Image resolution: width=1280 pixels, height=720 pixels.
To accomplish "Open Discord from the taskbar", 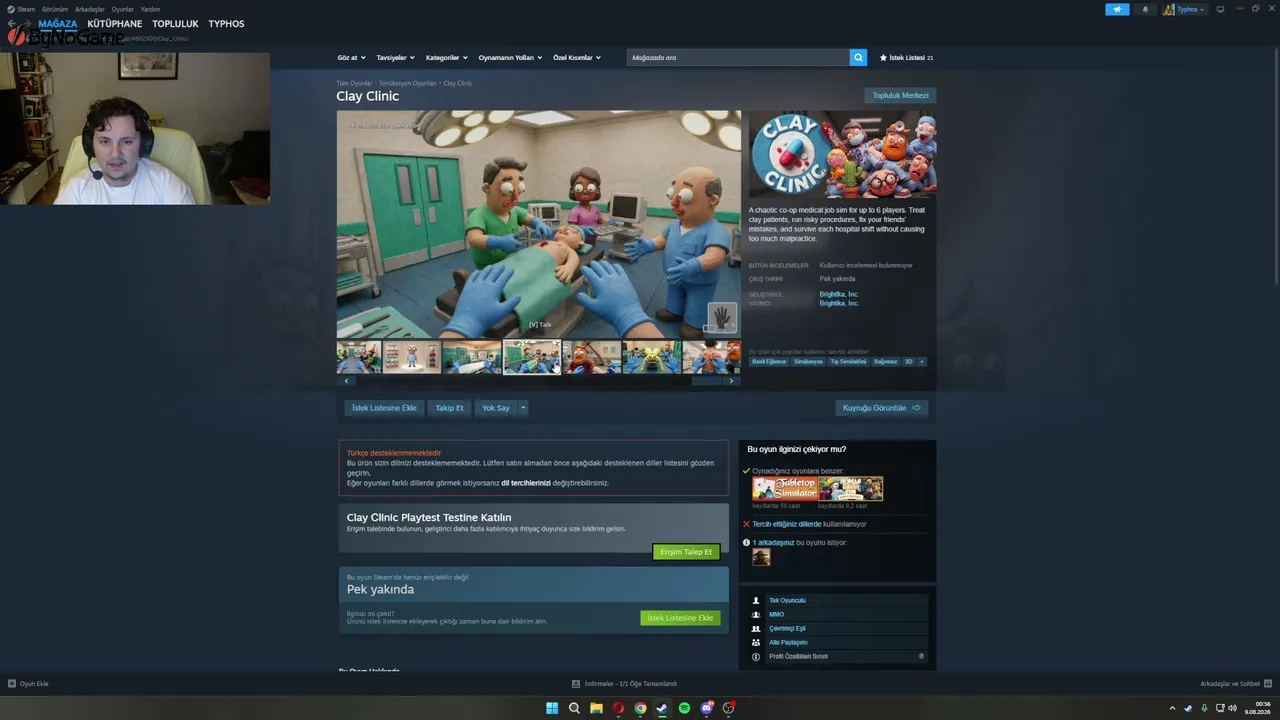I will point(707,708).
